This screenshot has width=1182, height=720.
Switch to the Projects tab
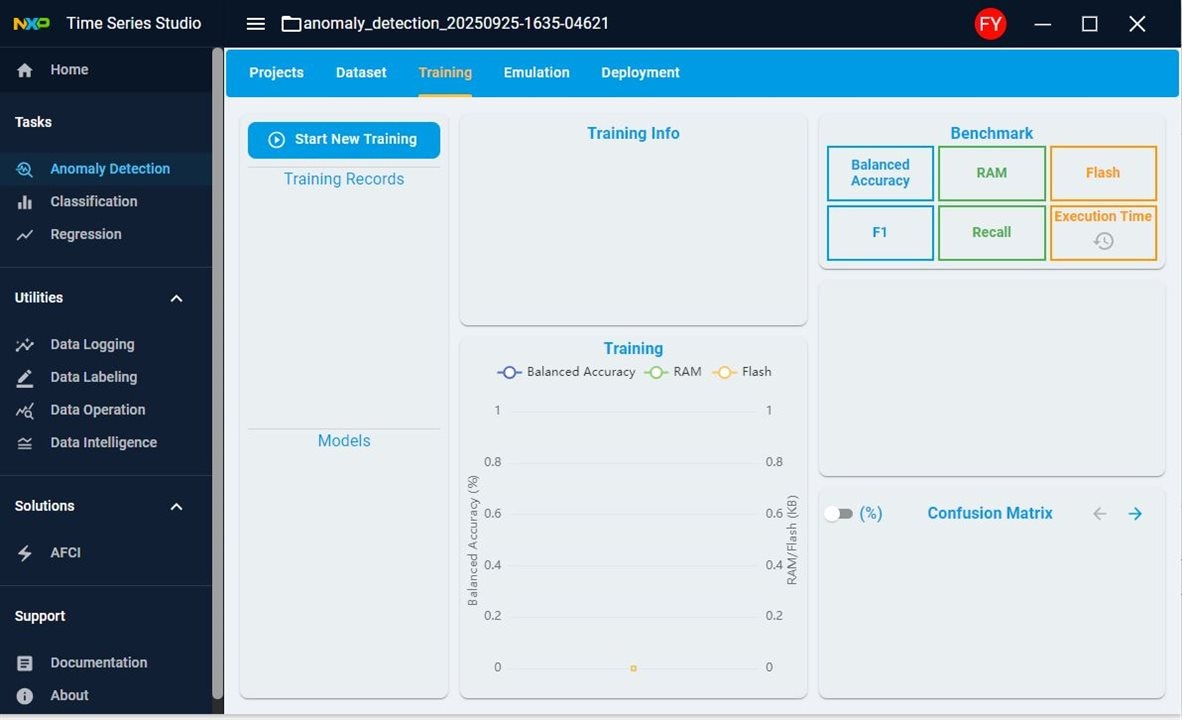point(277,72)
